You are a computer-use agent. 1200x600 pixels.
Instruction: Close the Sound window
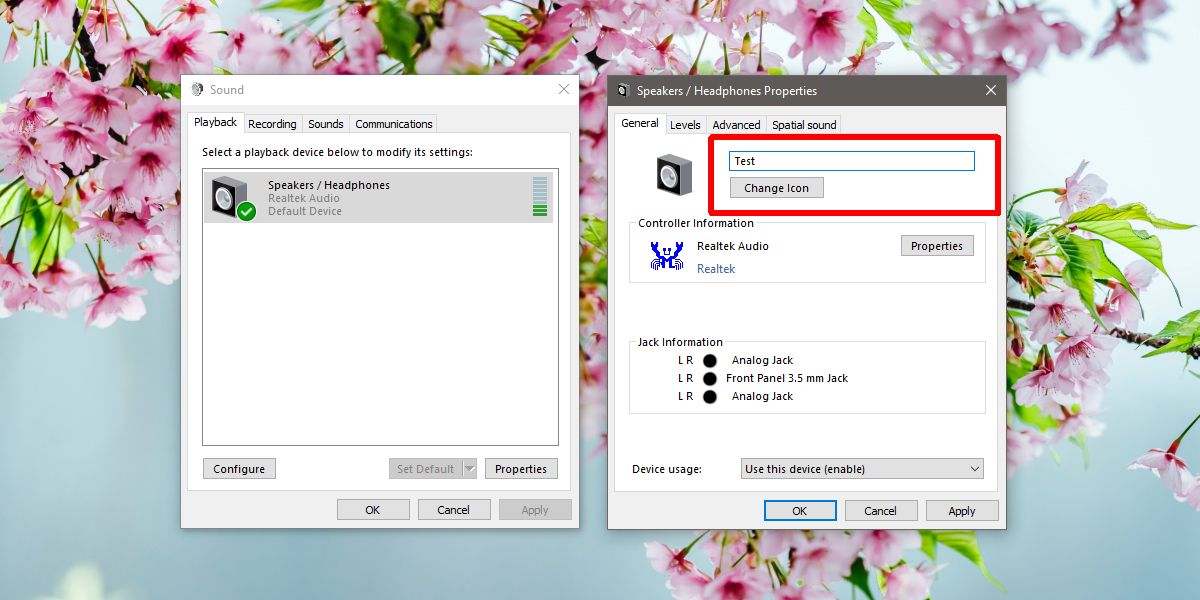564,89
